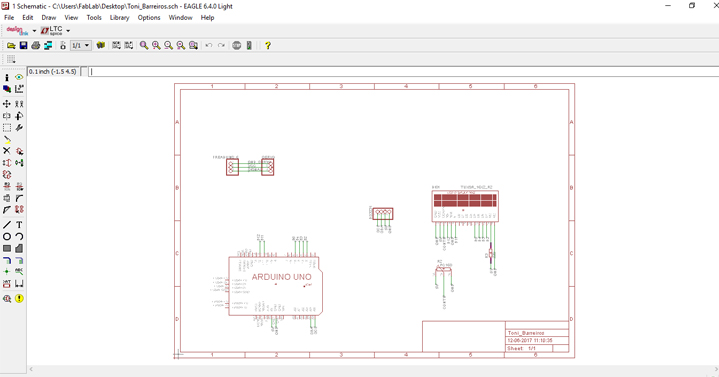Click the ARDUINO UNO component
The image size is (719, 377).
pos(276,286)
